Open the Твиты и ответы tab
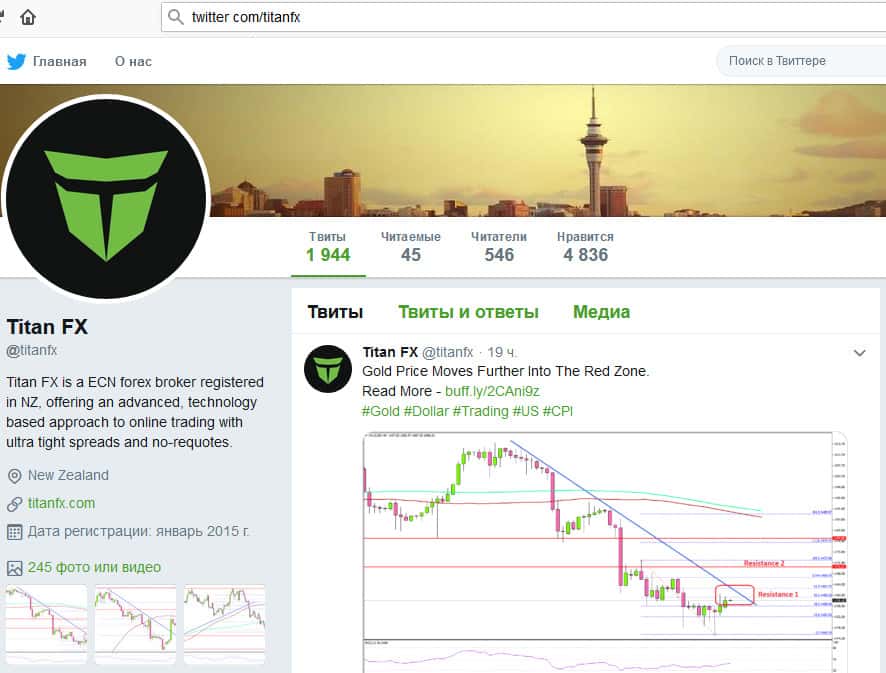The image size is (886, 673). pos(468,312)
